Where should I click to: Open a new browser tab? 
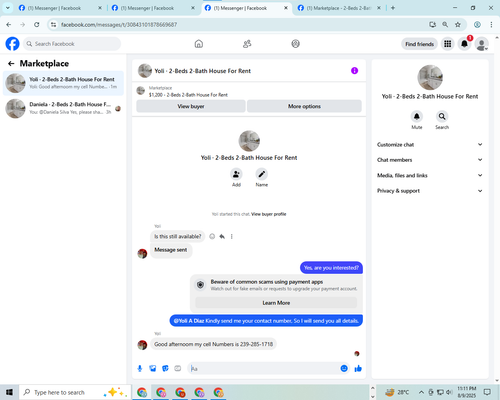[x=393, y=8]
